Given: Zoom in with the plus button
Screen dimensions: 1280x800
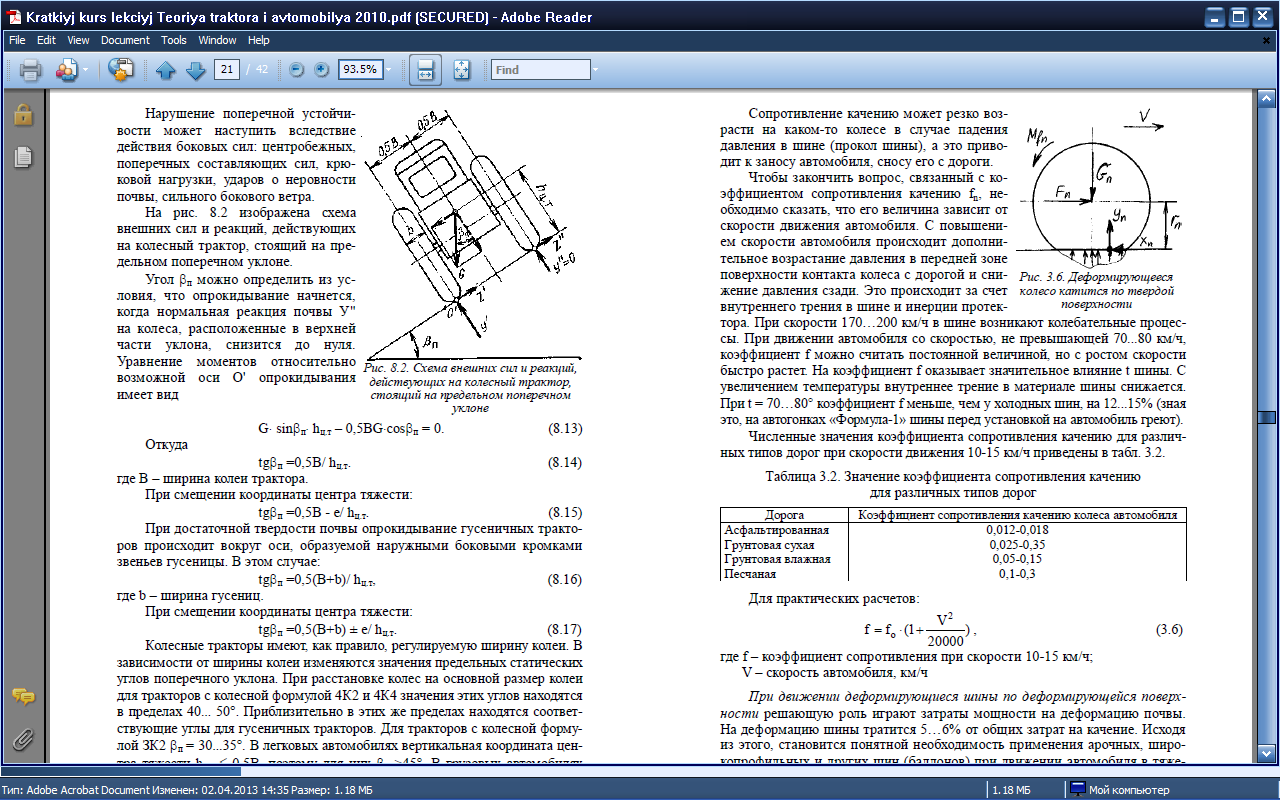Looking at the screenshot, I should coord(321,70).
